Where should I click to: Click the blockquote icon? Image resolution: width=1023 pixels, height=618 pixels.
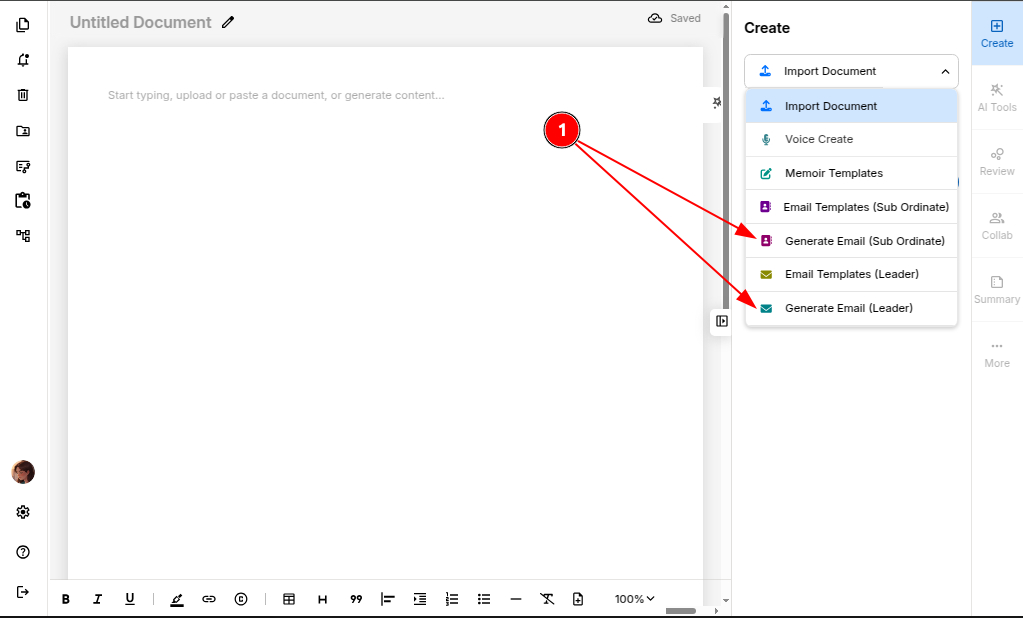[356, 599]
